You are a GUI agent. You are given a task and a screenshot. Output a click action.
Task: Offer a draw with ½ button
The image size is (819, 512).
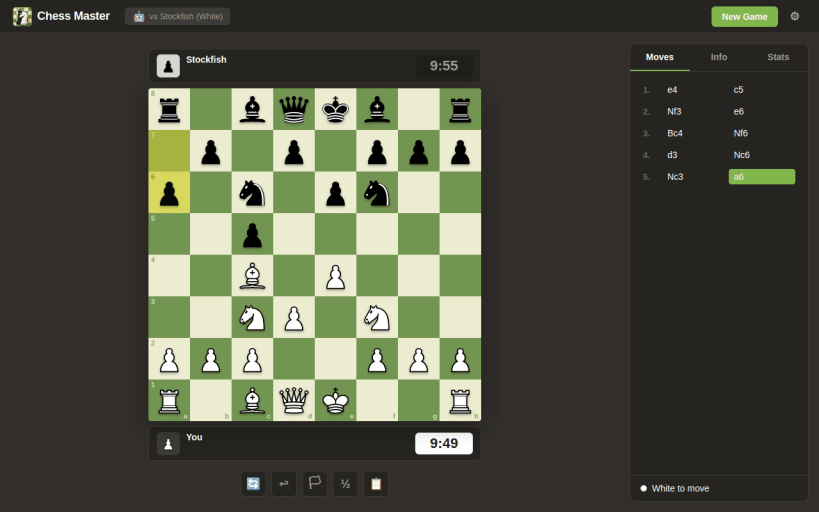click(x=345, y=484)
